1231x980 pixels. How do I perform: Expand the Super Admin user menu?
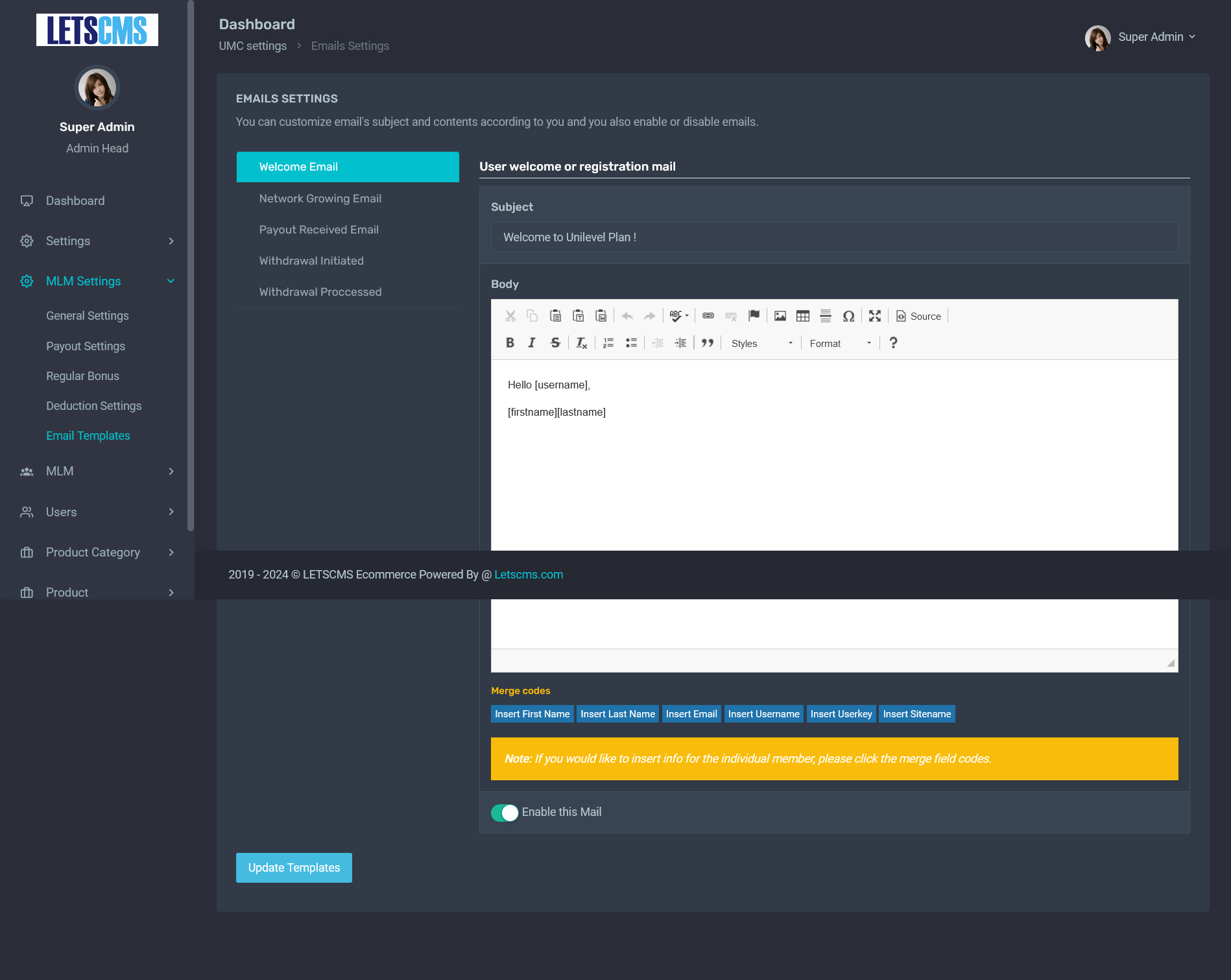coord(1141,37)
